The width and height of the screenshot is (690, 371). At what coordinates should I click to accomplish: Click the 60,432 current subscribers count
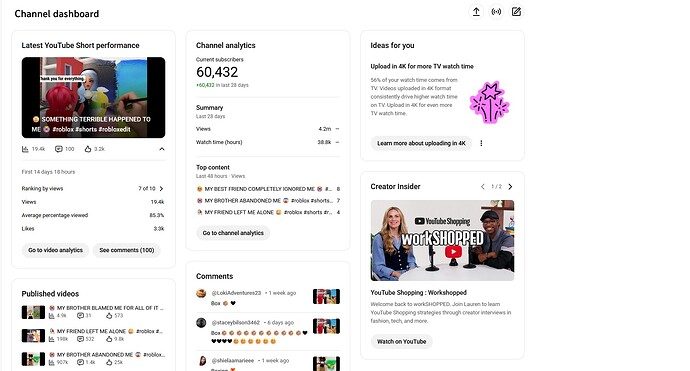pyautogui.click(x=217, y=72)
